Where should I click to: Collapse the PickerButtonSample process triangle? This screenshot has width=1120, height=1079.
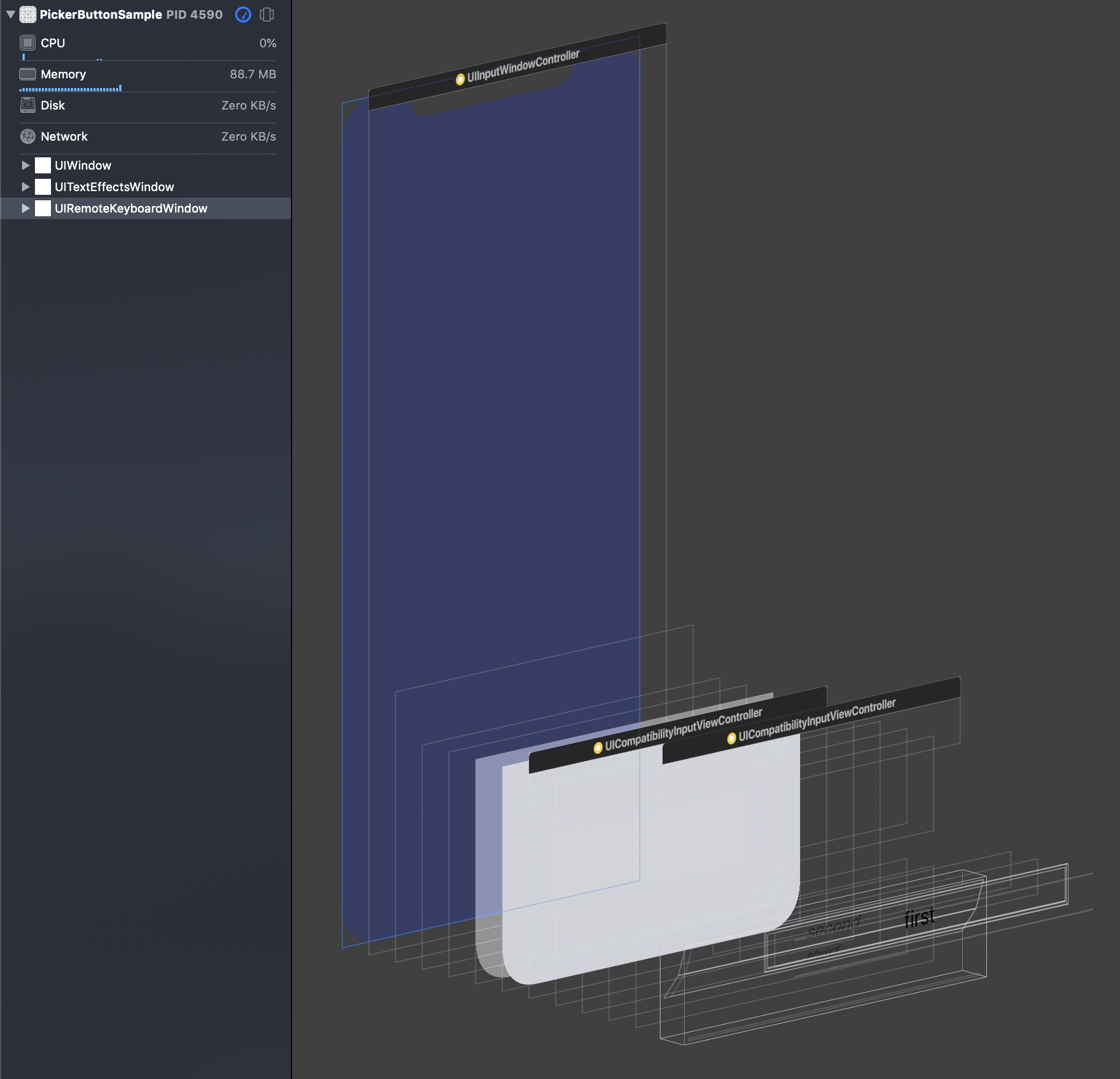[10, 14]
